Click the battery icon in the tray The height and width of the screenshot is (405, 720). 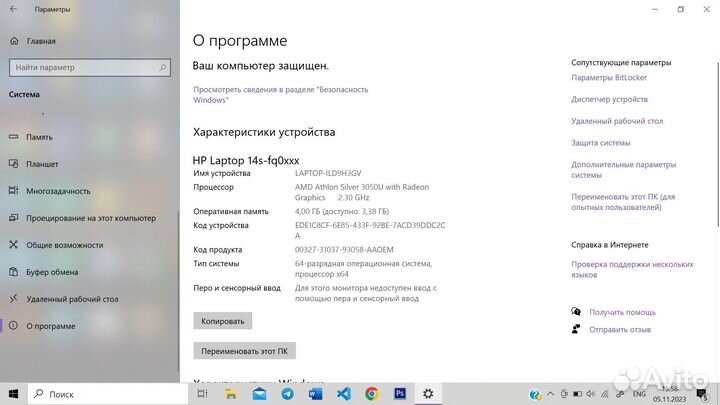(578, 394)
